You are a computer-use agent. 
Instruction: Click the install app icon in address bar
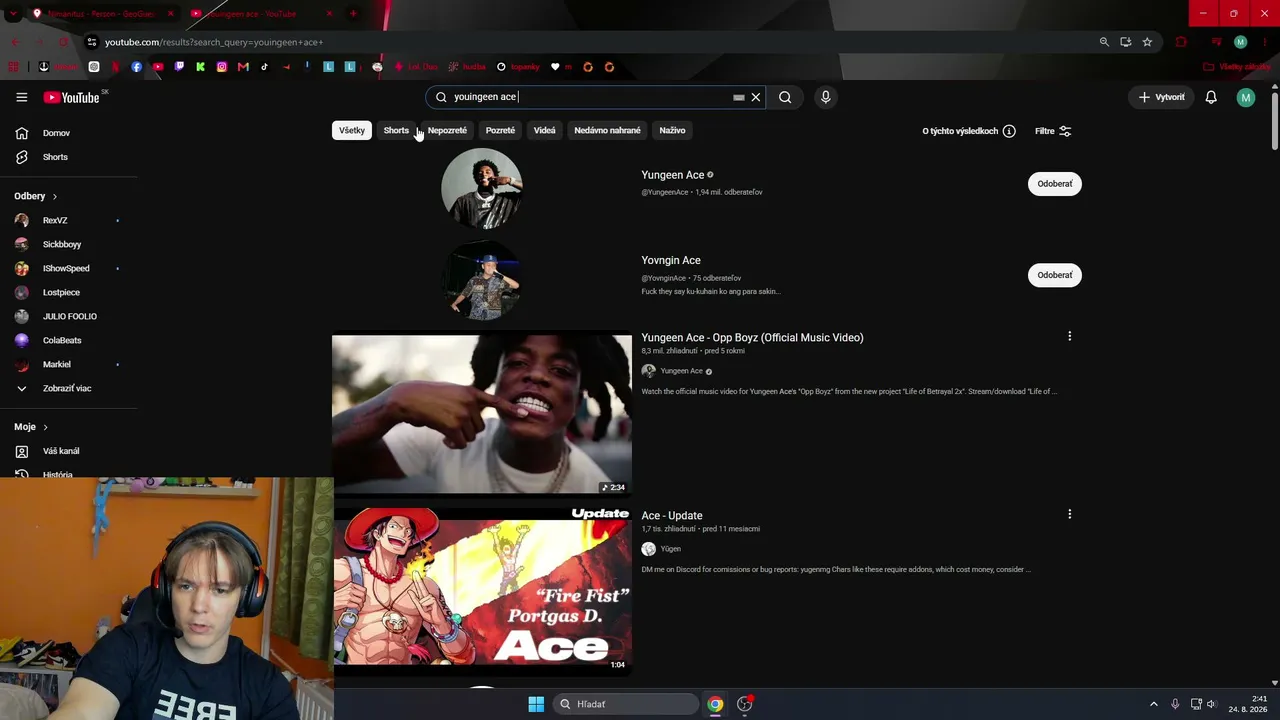pos(1125,42)
